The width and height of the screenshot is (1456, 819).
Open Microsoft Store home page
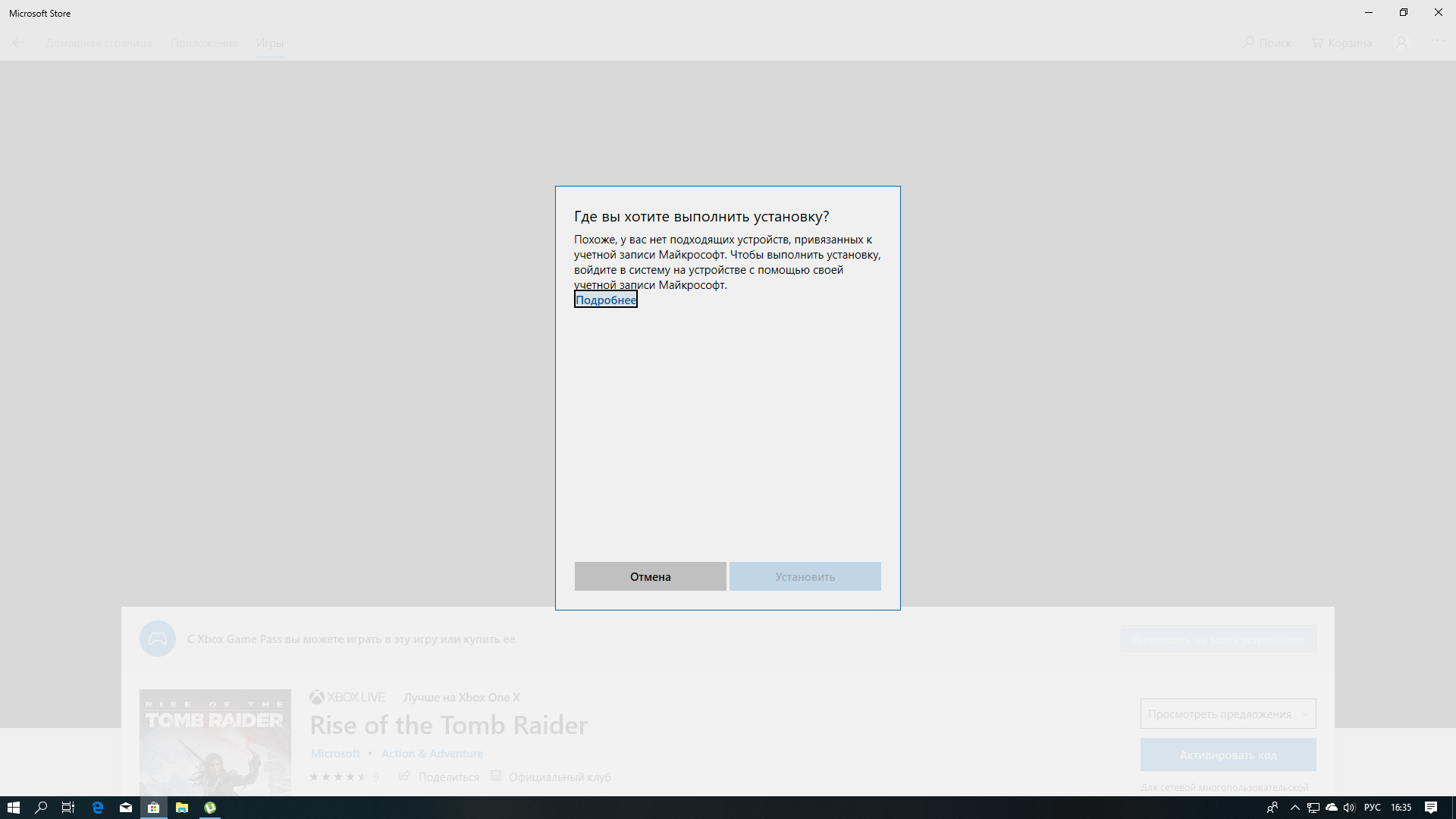[x=98, y=42]
